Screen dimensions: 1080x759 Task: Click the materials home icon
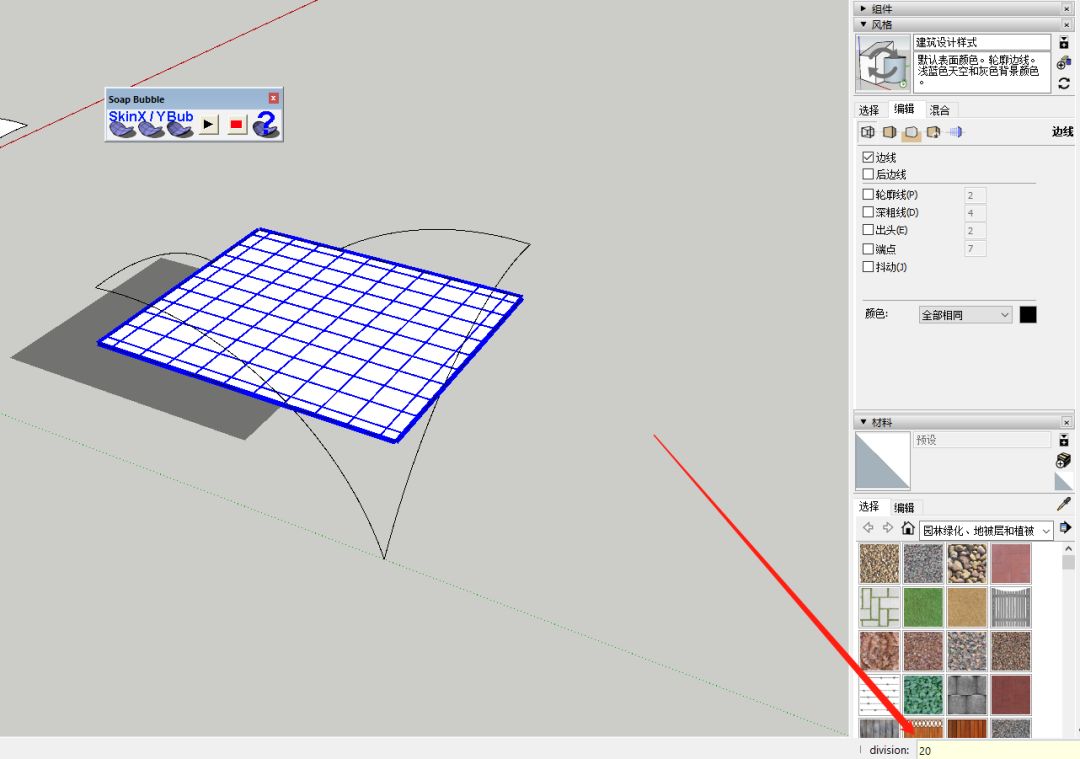click(x=908, y=528)
